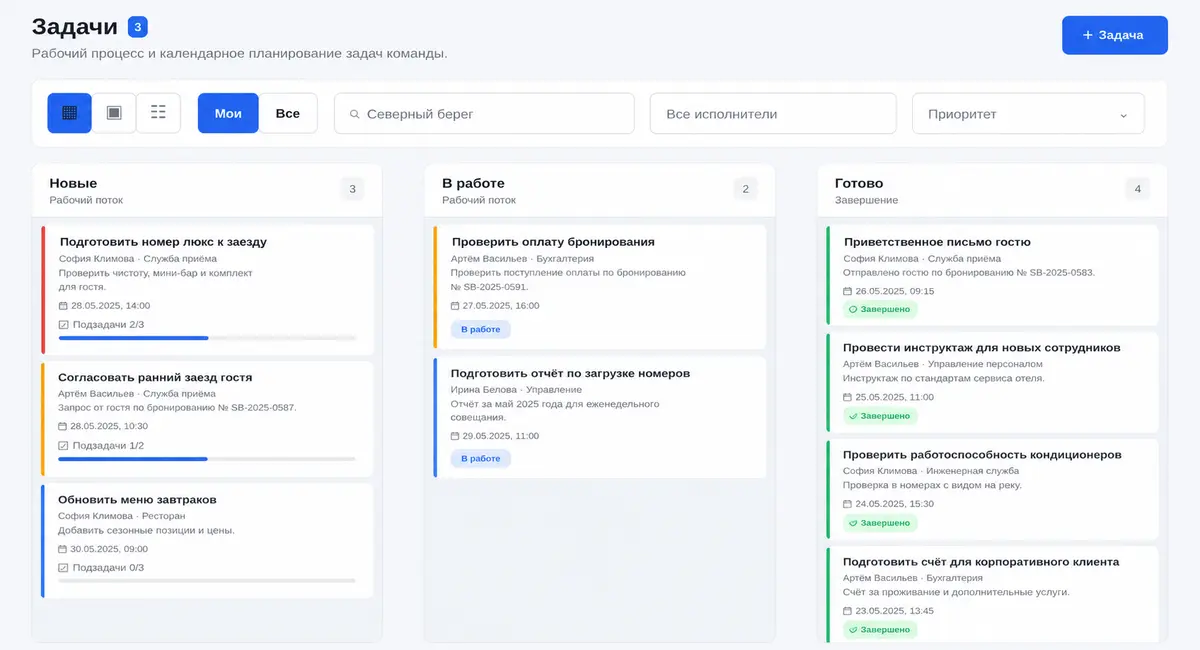Click subtasks checkbox icon beside Подзадачи 1/2
1200x650 pixels.
click(x=64, y=445)
